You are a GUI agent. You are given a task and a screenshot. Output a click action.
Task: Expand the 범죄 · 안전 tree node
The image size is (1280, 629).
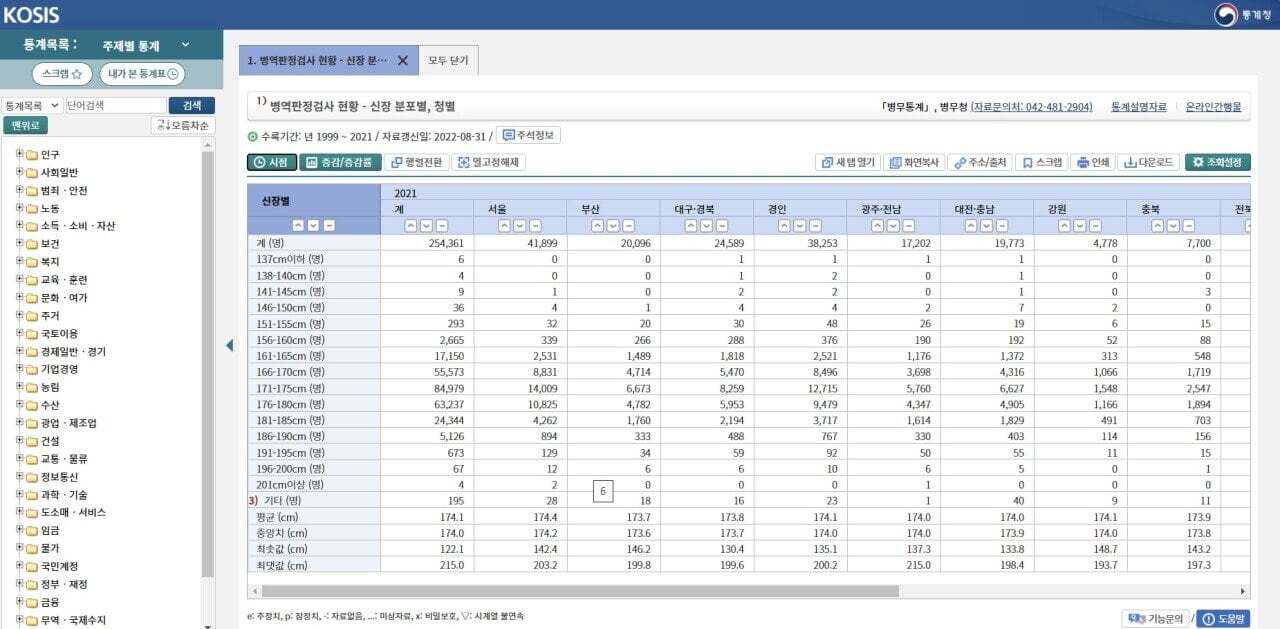tap(19, 190)
